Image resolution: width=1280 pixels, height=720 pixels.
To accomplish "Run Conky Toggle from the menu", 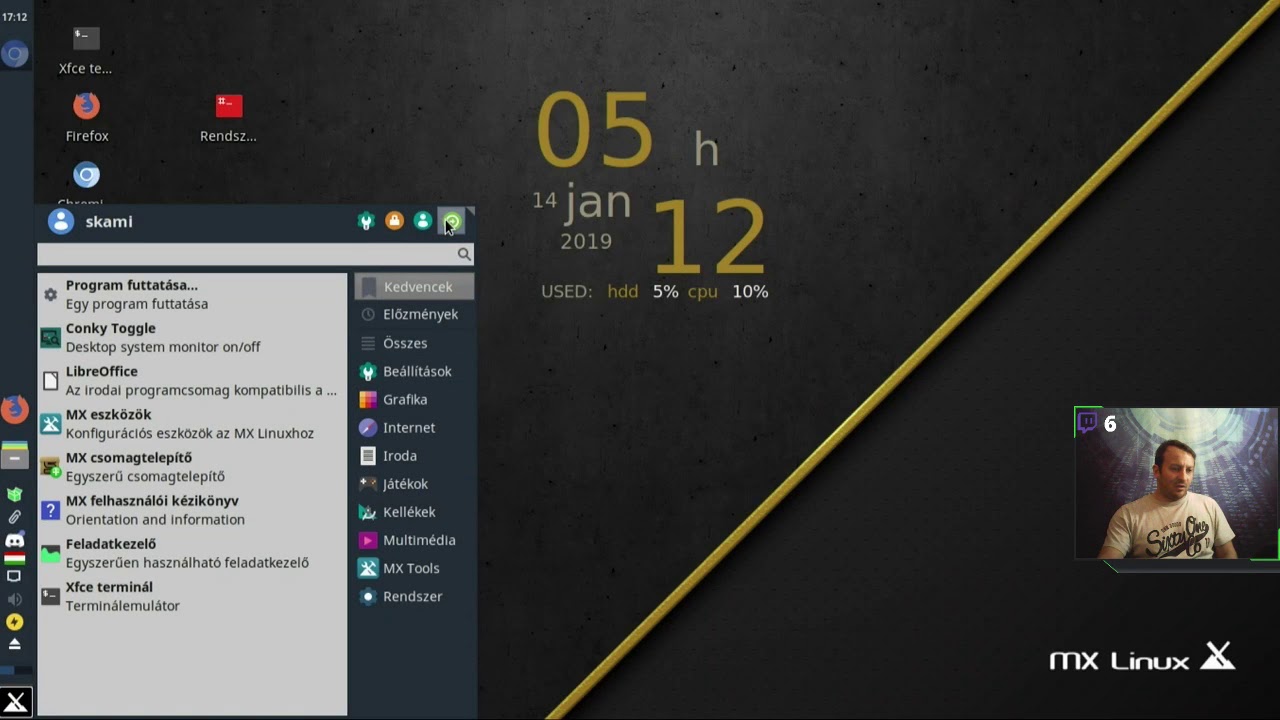I will point(192,338).
